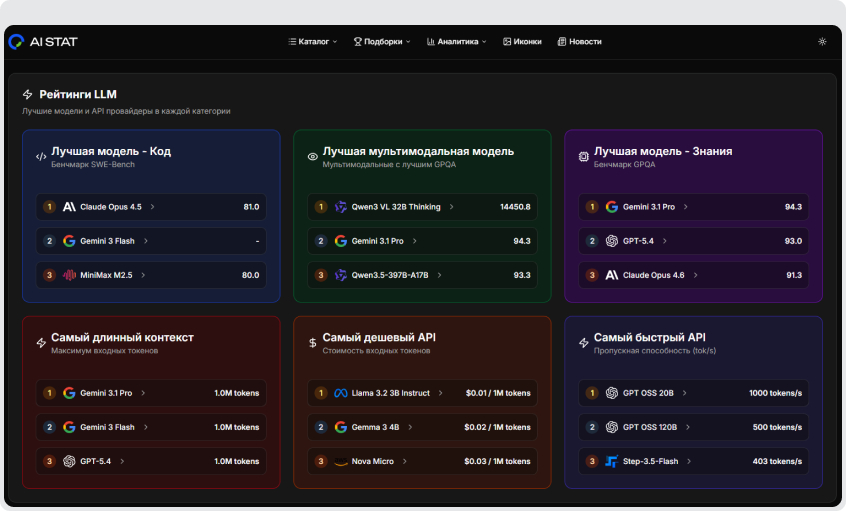Click the Google logo next to Gemini 3.1 Pro in длинный контекст
This screenshot has height=511, width=846.
pos(69,393)
